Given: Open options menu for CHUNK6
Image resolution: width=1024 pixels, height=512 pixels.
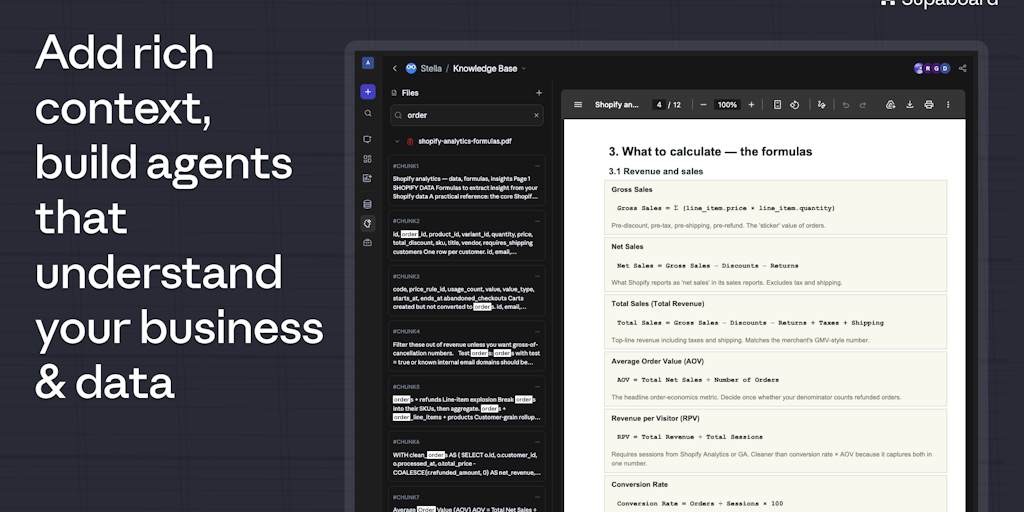Looking at the screenshot, I should [x=537, y=441].
